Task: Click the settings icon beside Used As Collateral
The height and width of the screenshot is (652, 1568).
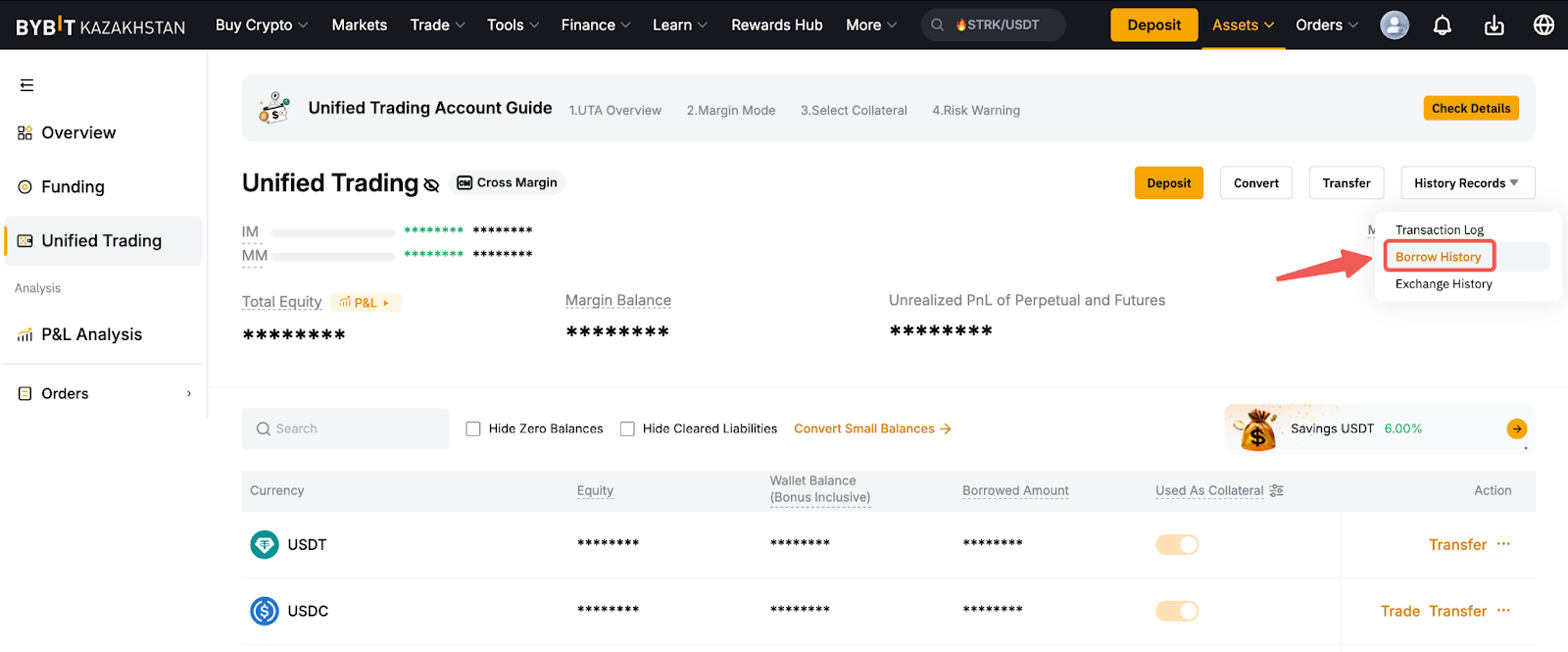Action: coord(1276,490)
